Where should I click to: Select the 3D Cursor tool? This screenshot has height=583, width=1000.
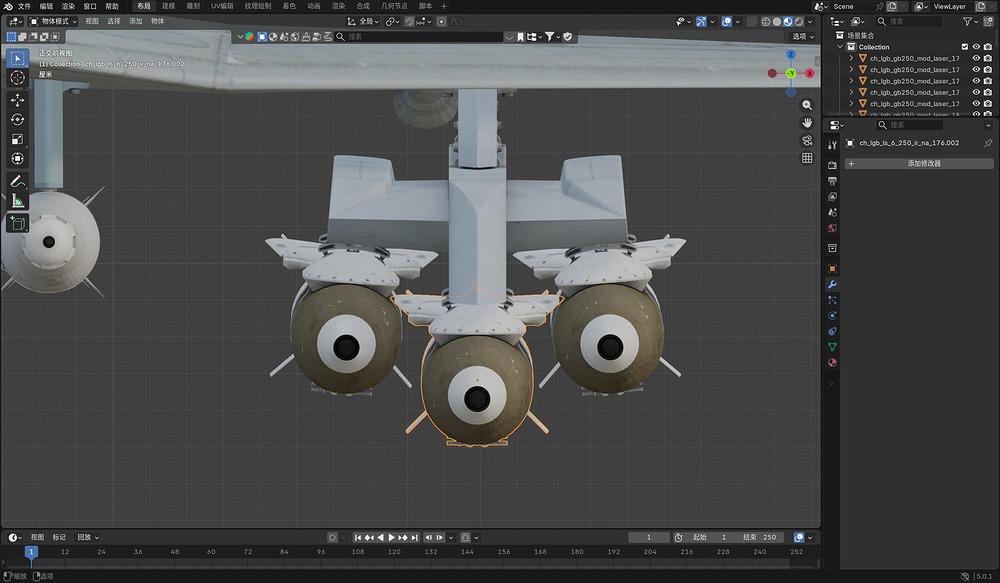click(17, 77)
